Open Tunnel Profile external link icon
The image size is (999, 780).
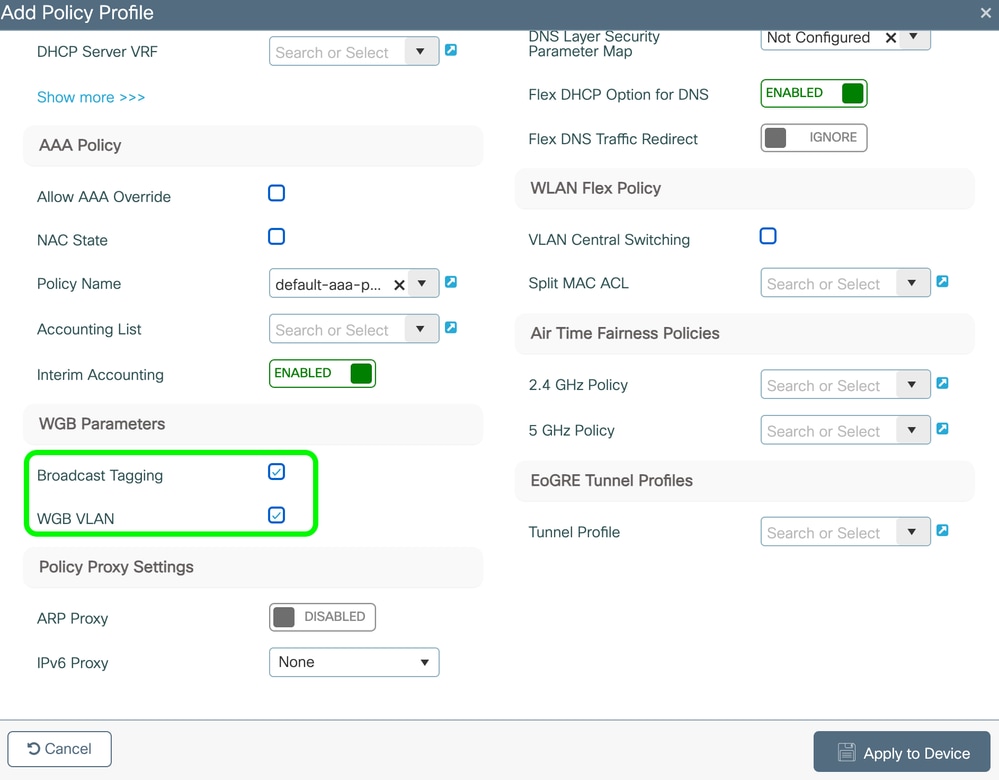coord(942,530)
